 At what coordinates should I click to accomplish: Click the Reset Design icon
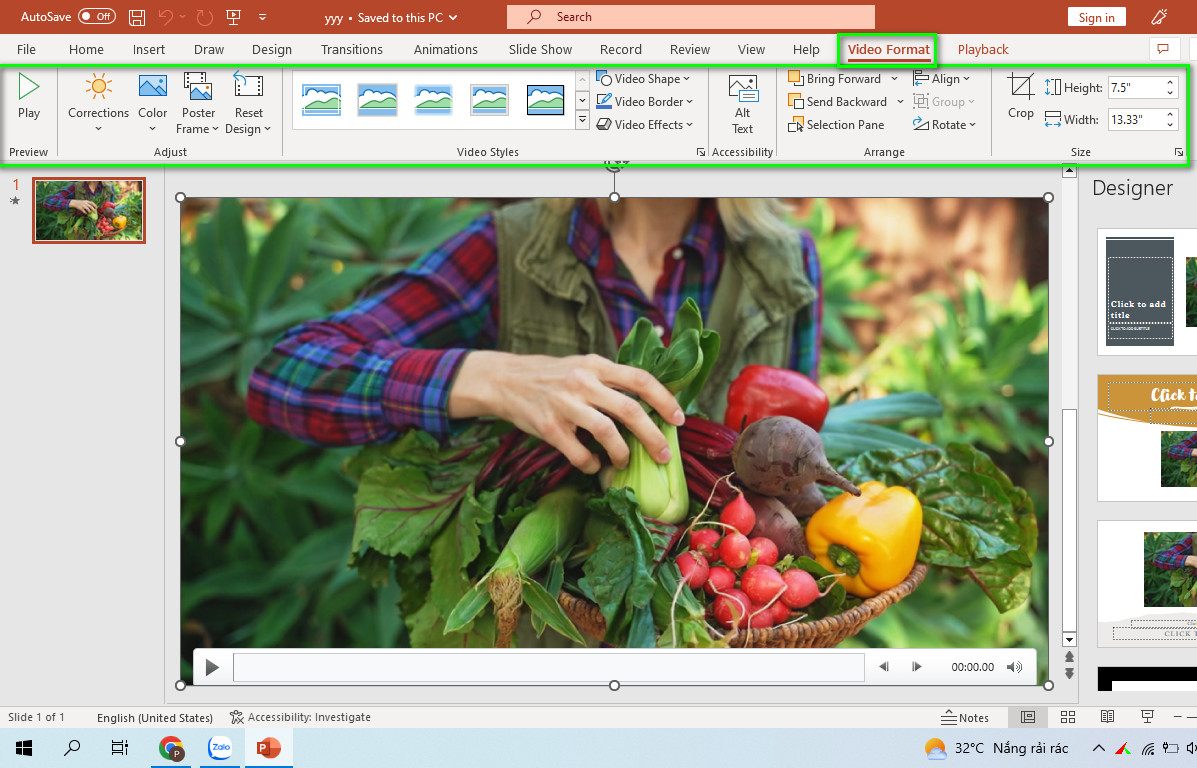249,86
